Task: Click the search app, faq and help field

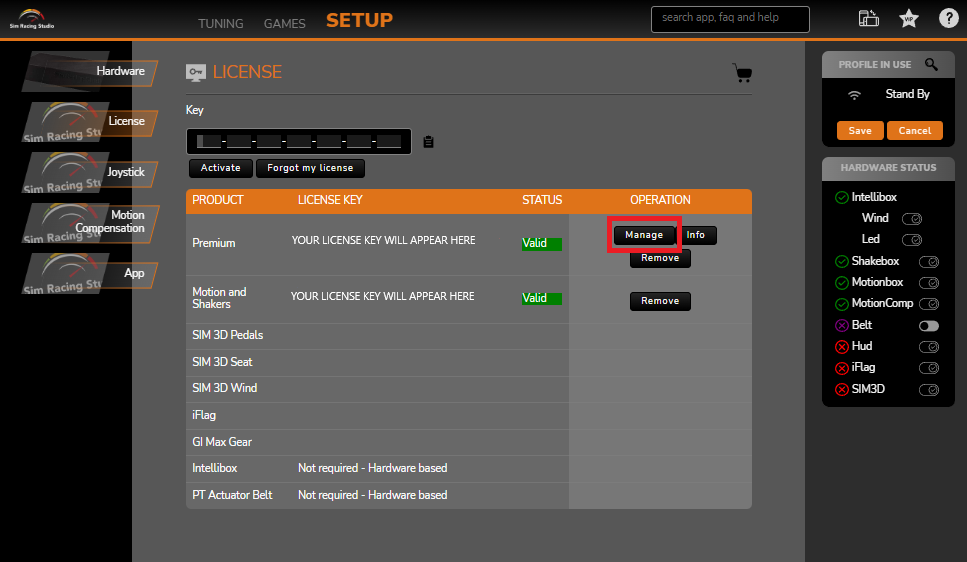Action: [x=730, y=19]
